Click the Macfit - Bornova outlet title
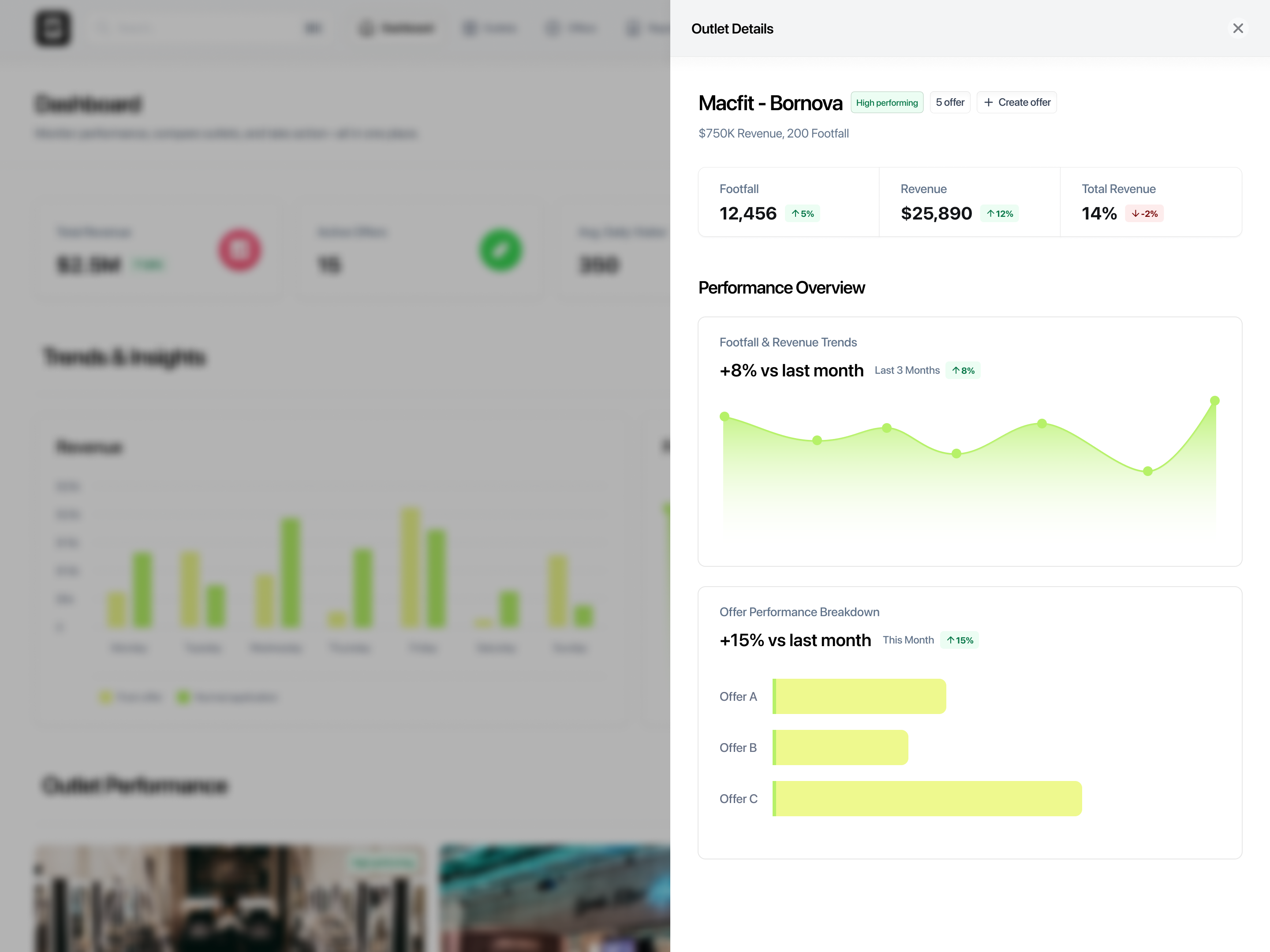1270x952 pixels. pyautogui.click(x=770, y=103)
